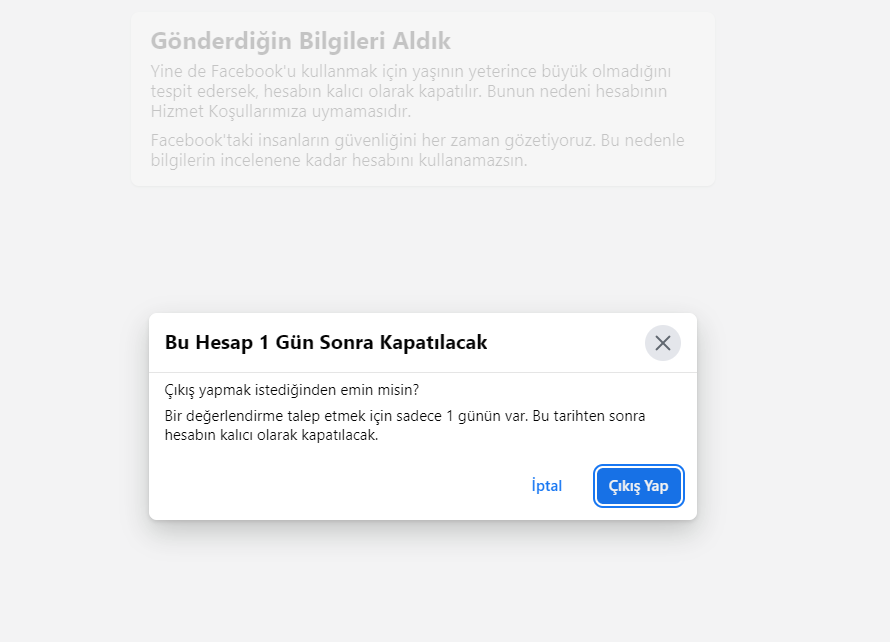890x642 pixels.
Task: Click the line starting Yine de Facebook'u kullanmak
Action: 410,72
